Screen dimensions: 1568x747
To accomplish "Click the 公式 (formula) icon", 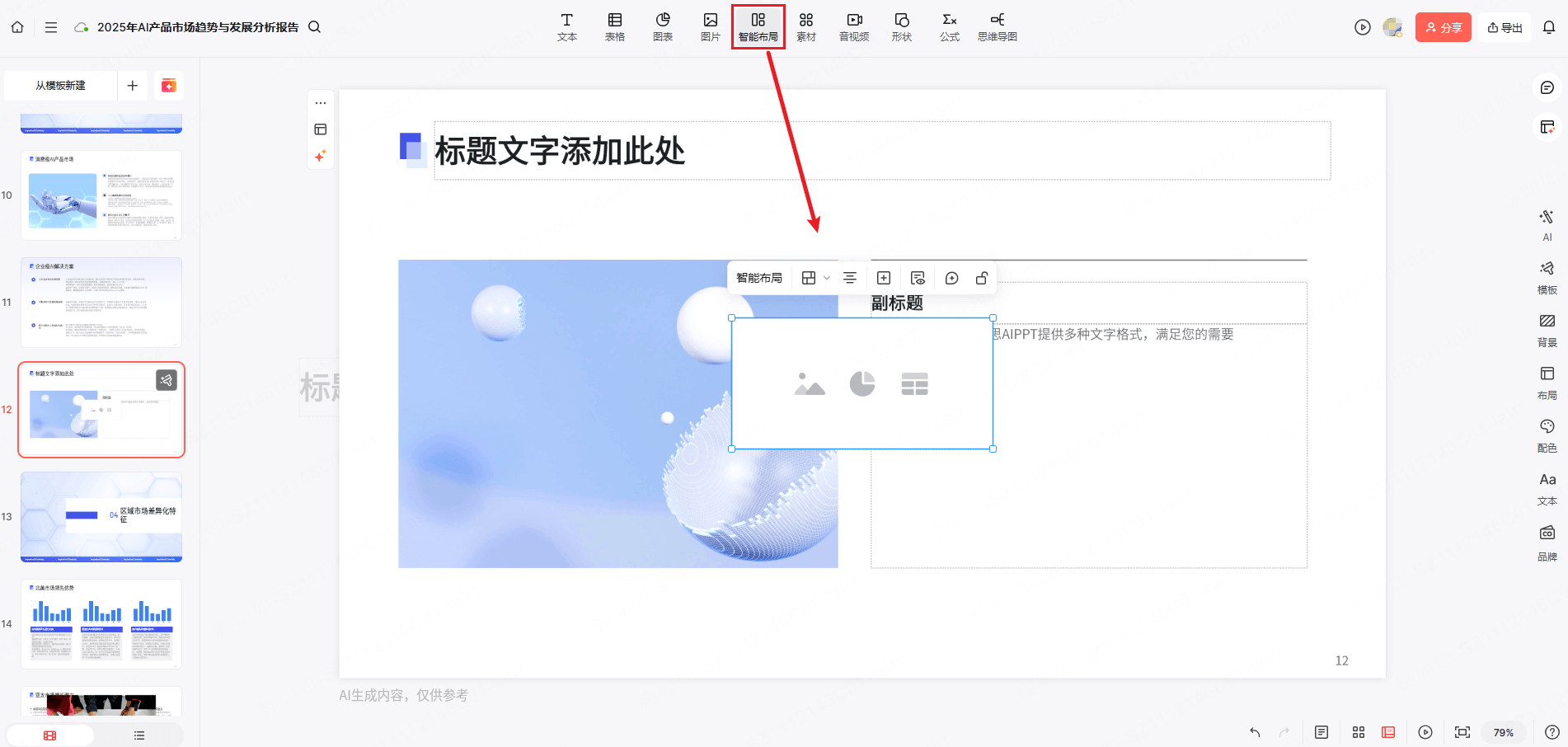I will click(x=949, y=26).
